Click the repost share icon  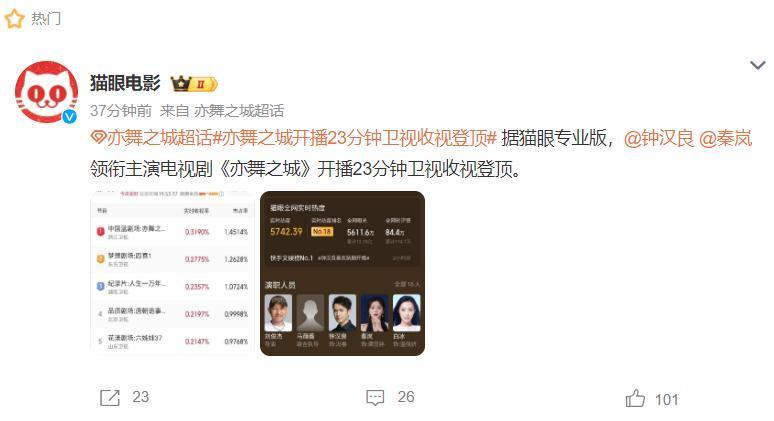pyautogui.click(x=110, y=397)
